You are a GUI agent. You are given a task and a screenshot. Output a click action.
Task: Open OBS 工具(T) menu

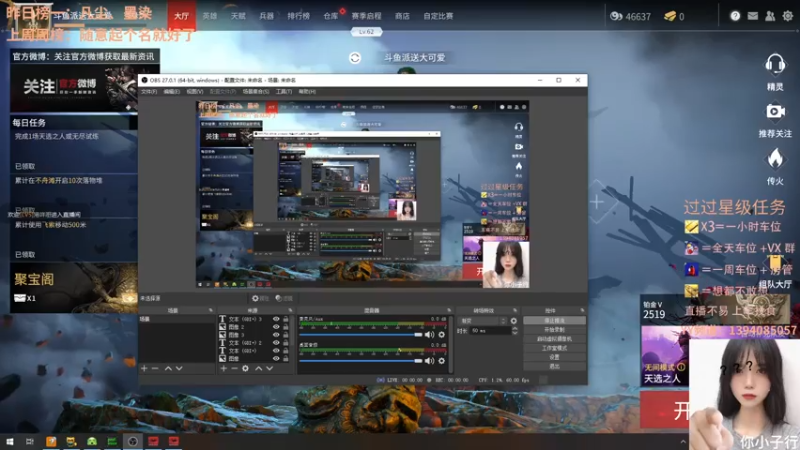coord(284,92)
